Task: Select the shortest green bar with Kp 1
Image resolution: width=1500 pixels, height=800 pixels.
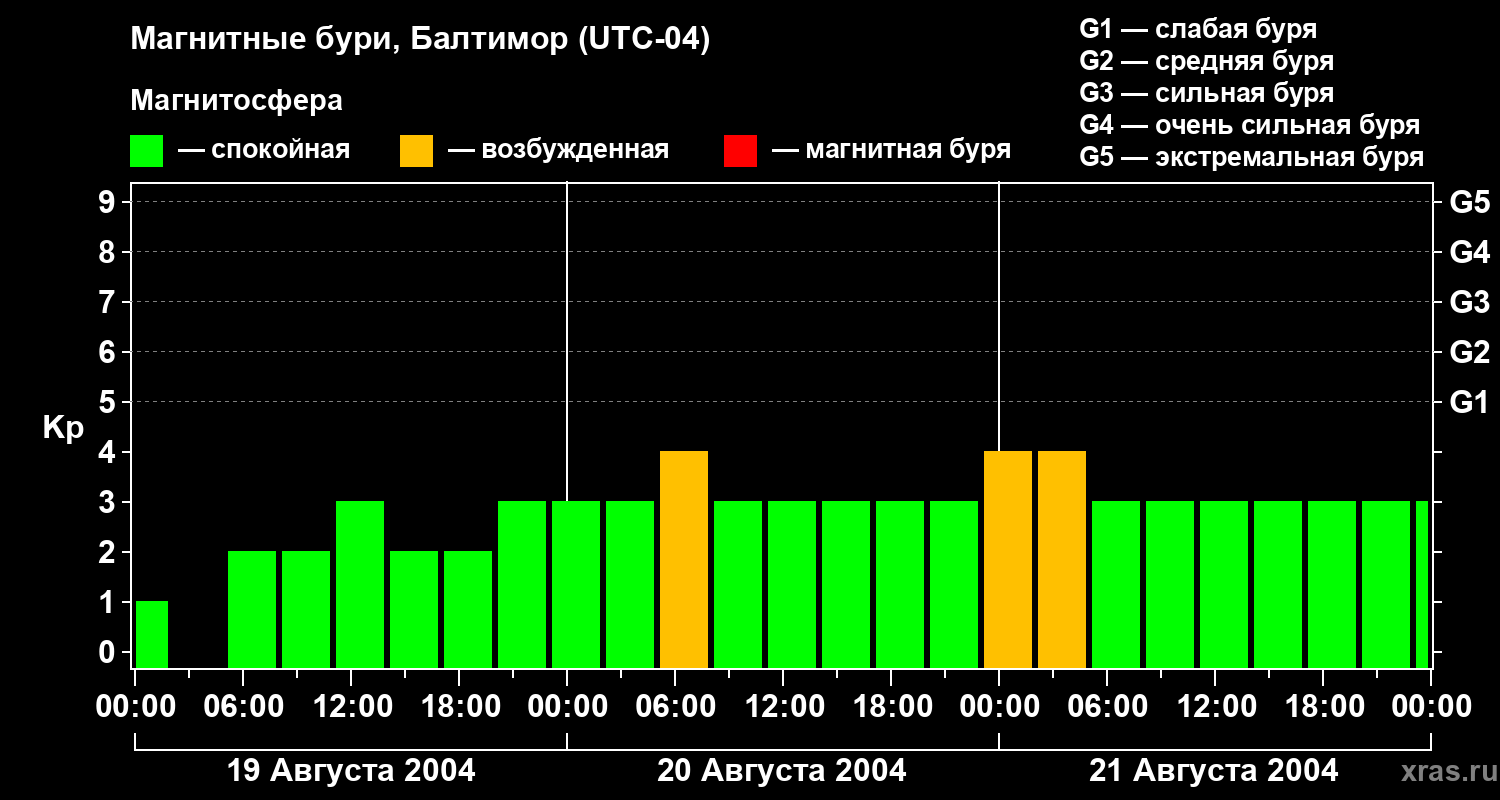Action: point(152,634)
